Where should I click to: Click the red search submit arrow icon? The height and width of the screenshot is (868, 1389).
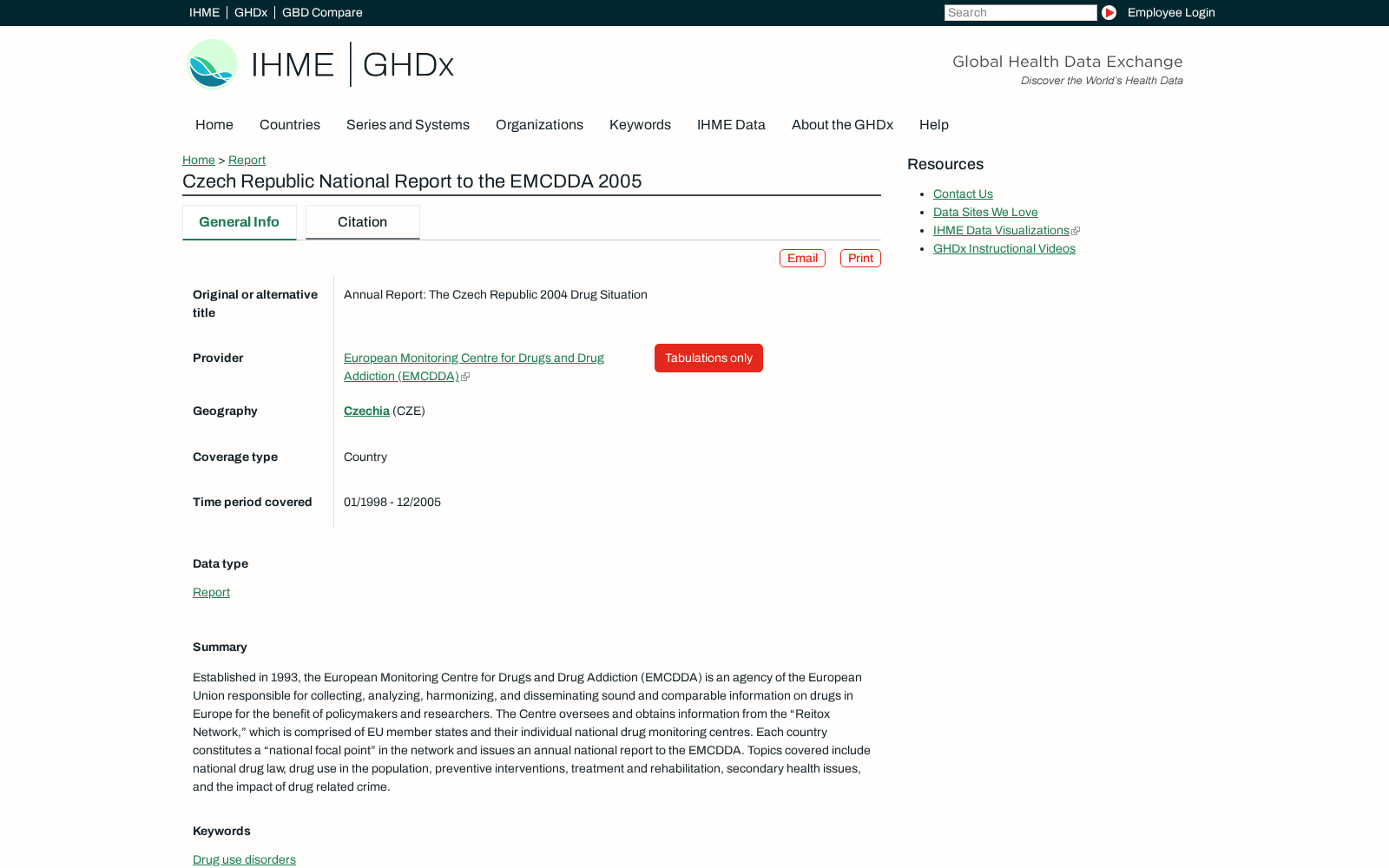(1109, 12)
